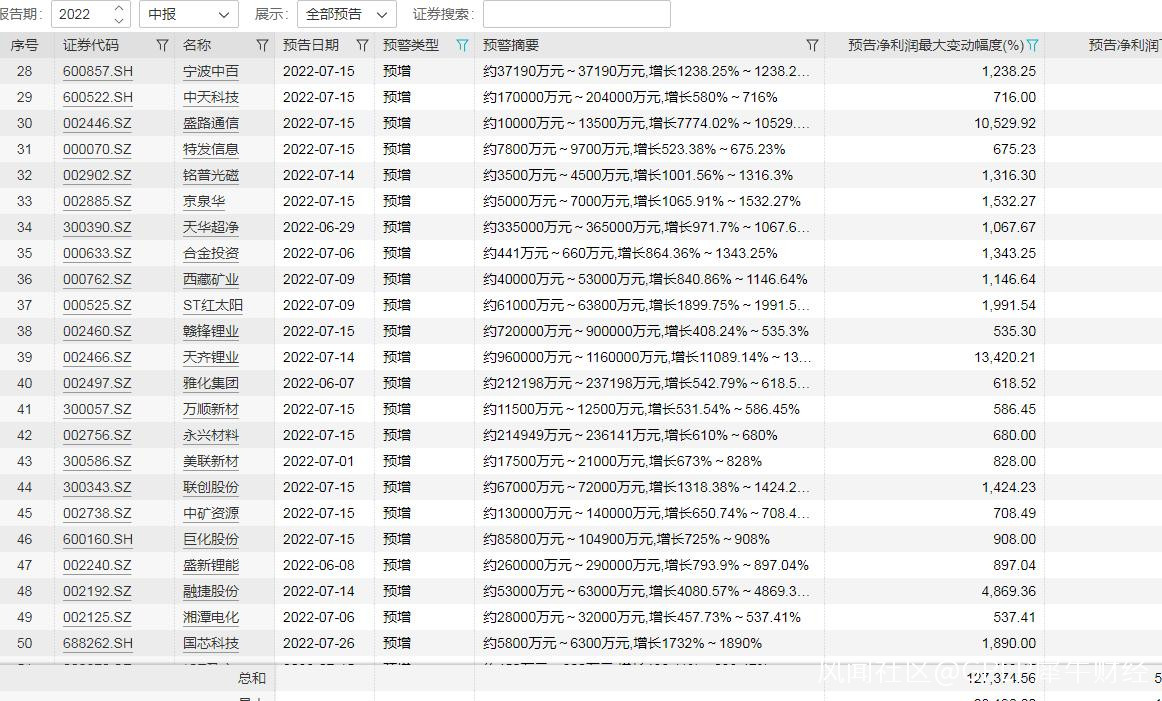Select stock name 盛新锂能

[211, 565]
